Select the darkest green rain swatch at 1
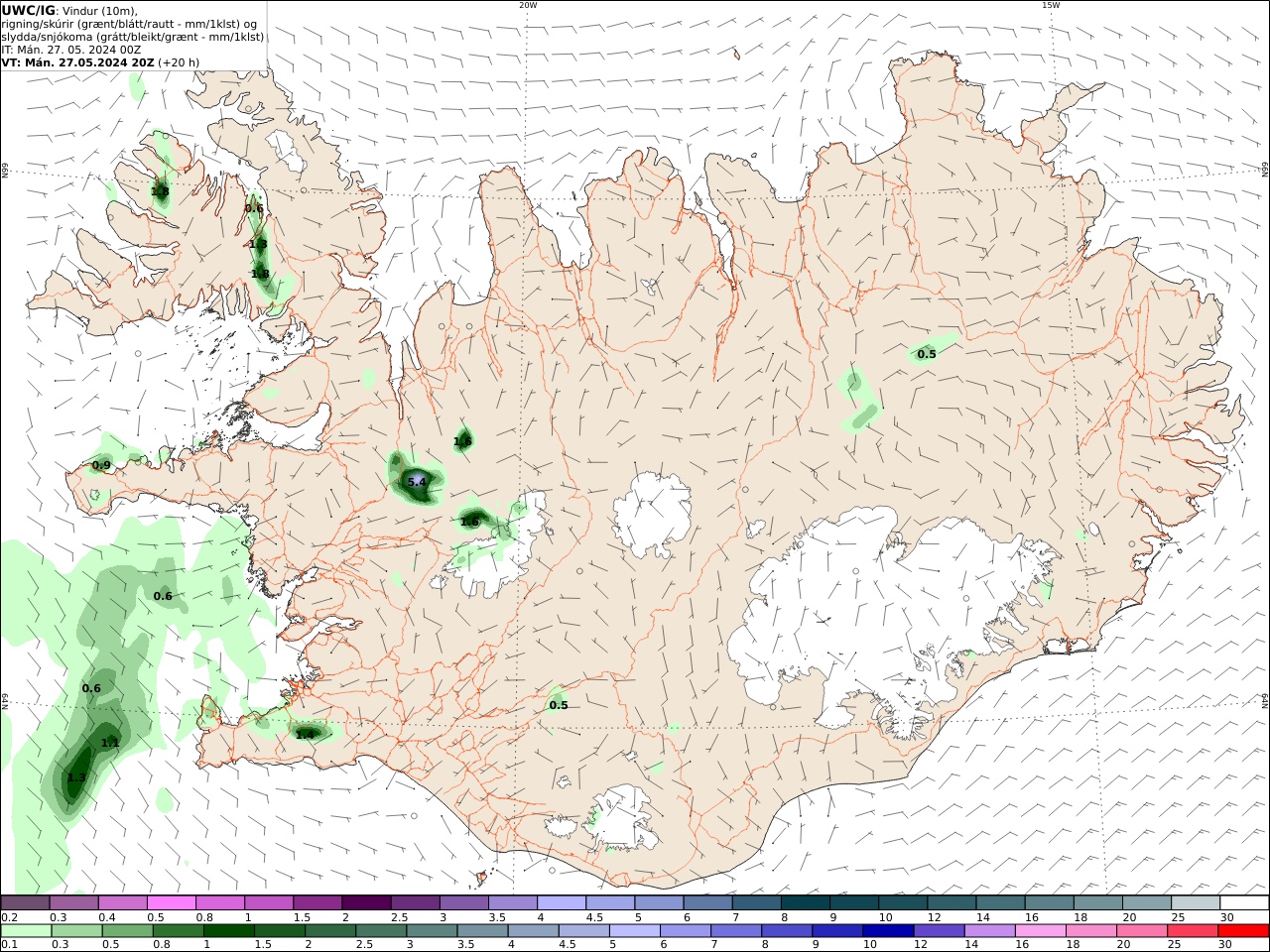1270x952 pixels. pos(228,930)
